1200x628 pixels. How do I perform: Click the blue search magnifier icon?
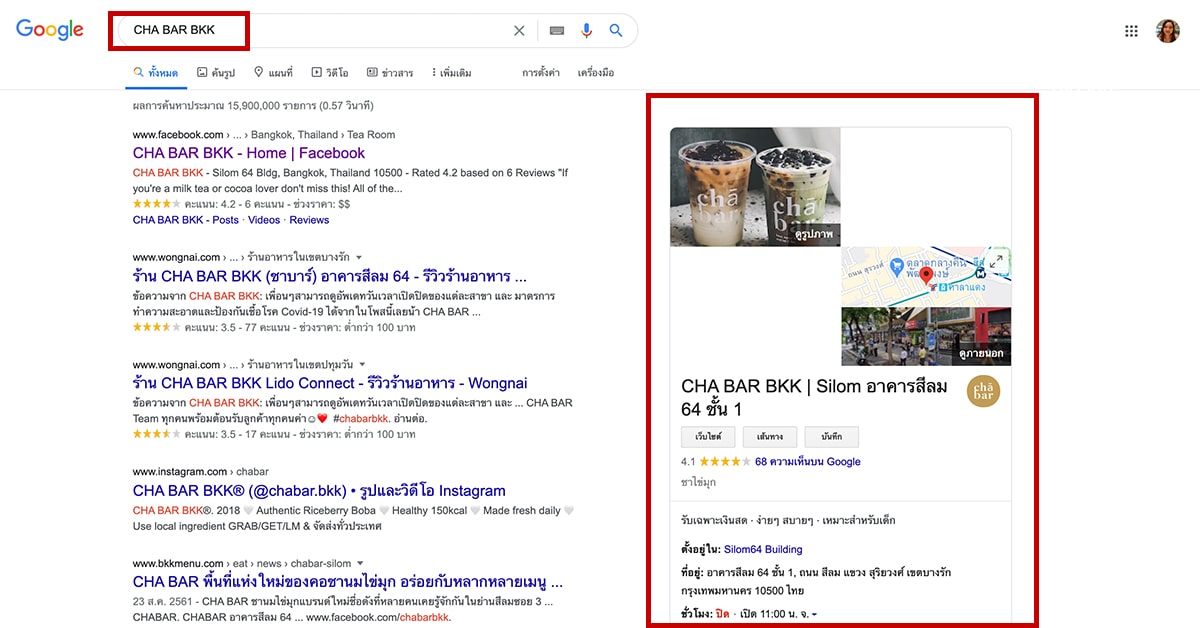616,30
